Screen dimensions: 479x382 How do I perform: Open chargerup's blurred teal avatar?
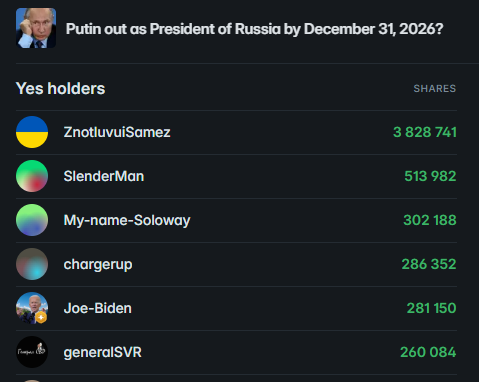coord(32,264)
